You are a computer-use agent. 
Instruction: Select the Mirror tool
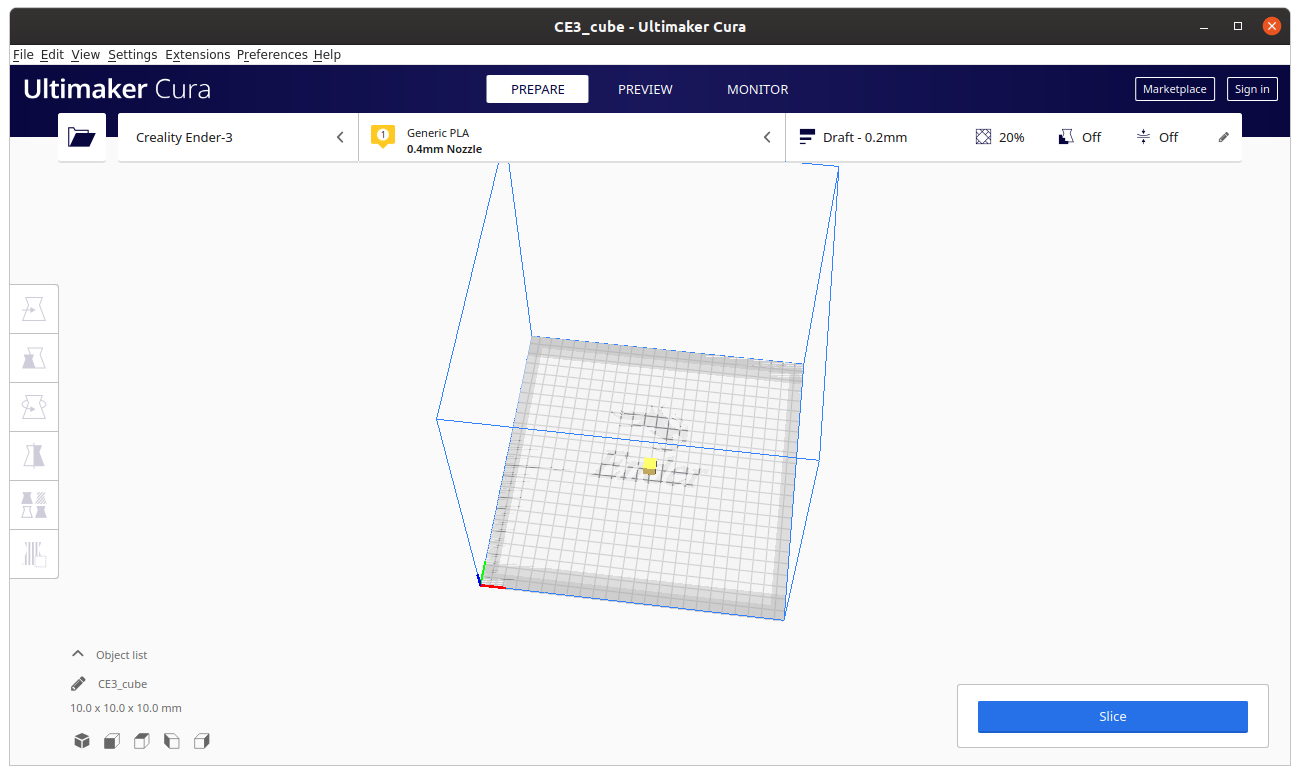pos(34,455)
